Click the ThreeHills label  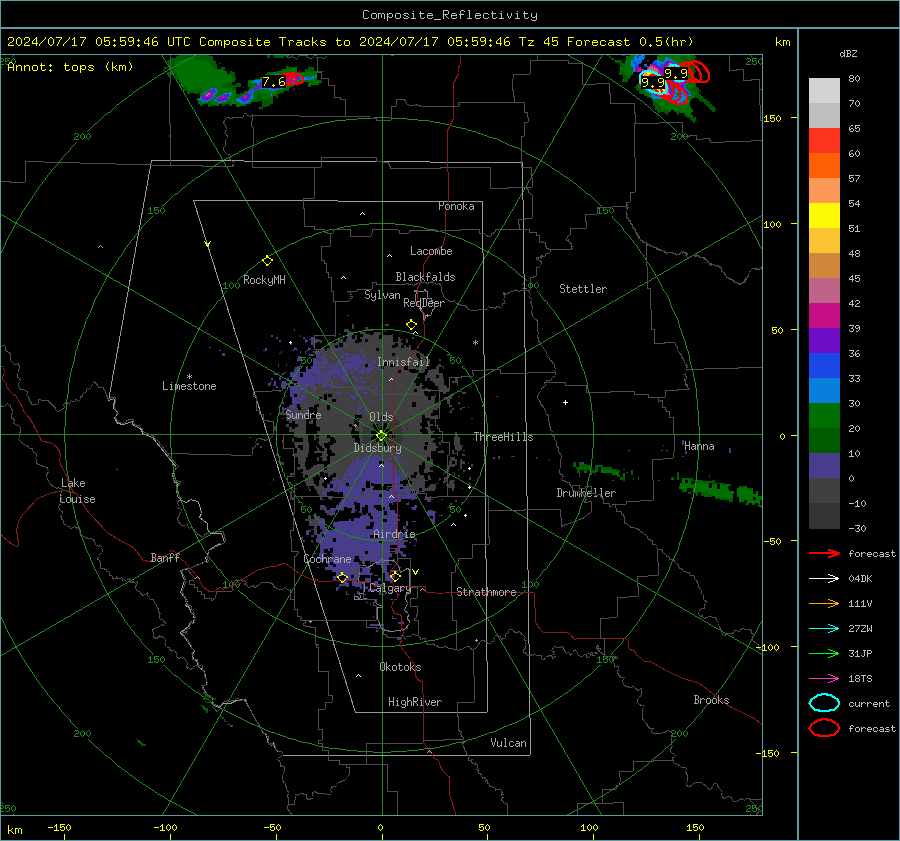503,437
